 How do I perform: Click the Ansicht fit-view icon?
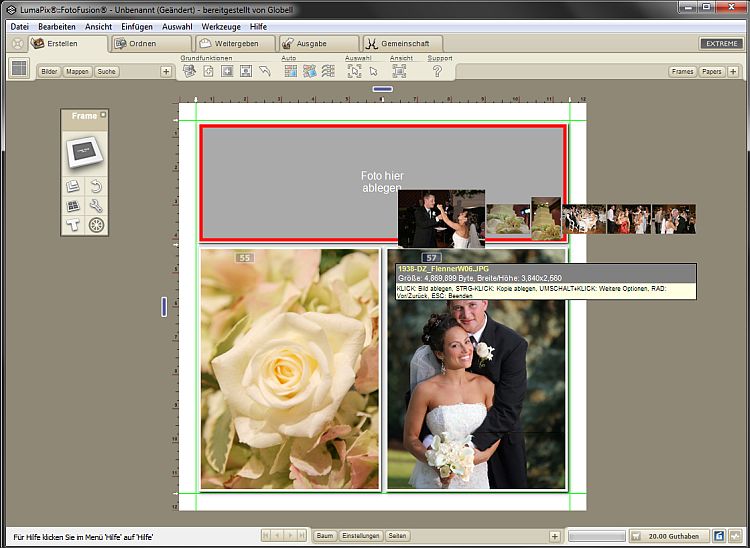coord(400,71)
